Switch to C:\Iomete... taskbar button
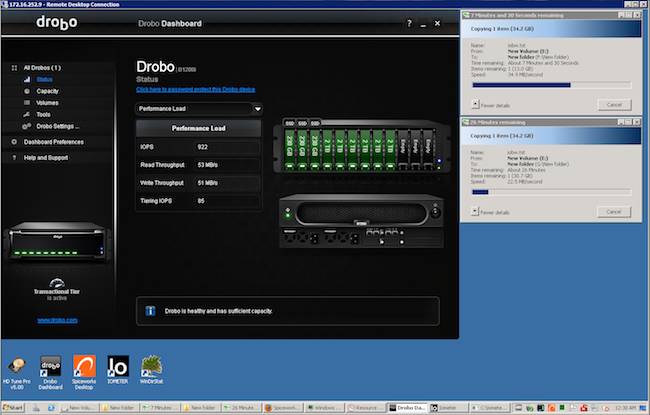 [489, 408]
